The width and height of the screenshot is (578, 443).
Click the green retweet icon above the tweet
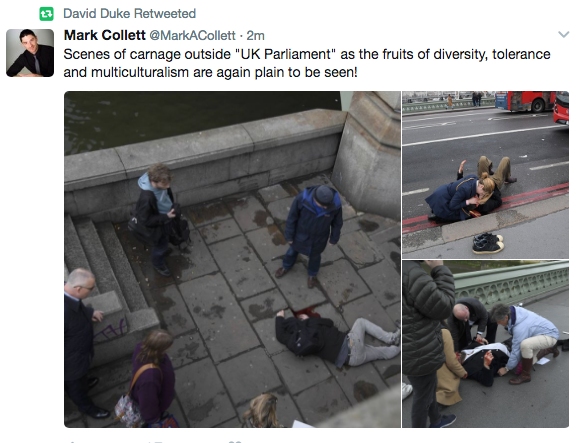pyautogui.click(x=46, y=14)
